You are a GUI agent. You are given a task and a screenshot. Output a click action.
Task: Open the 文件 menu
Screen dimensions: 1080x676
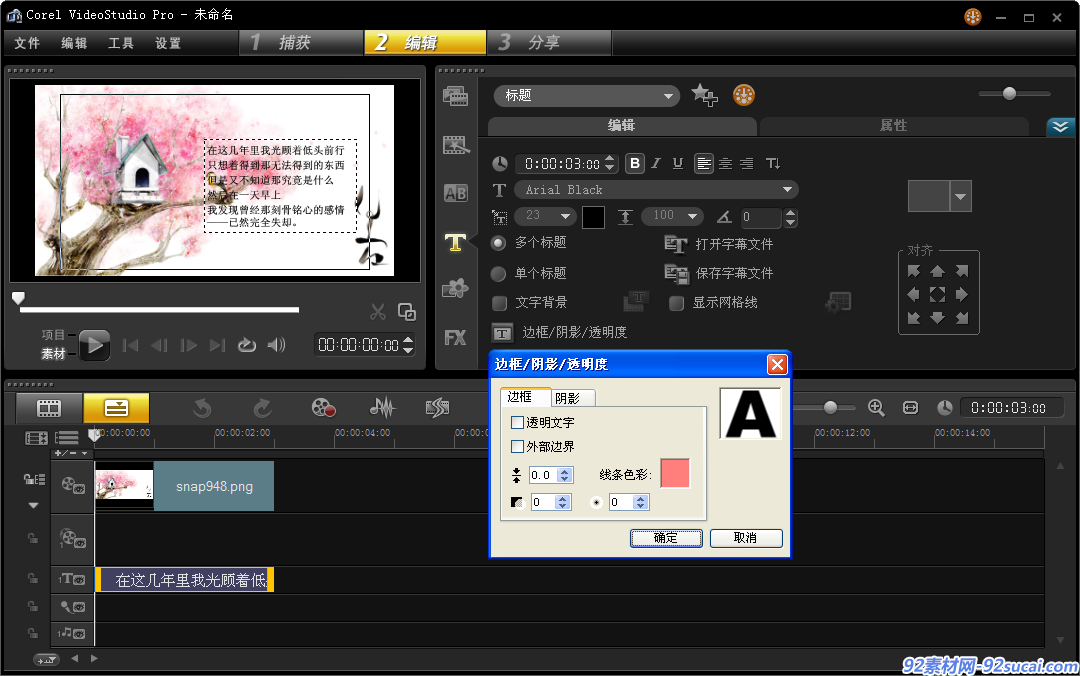[x=27, y=43]
